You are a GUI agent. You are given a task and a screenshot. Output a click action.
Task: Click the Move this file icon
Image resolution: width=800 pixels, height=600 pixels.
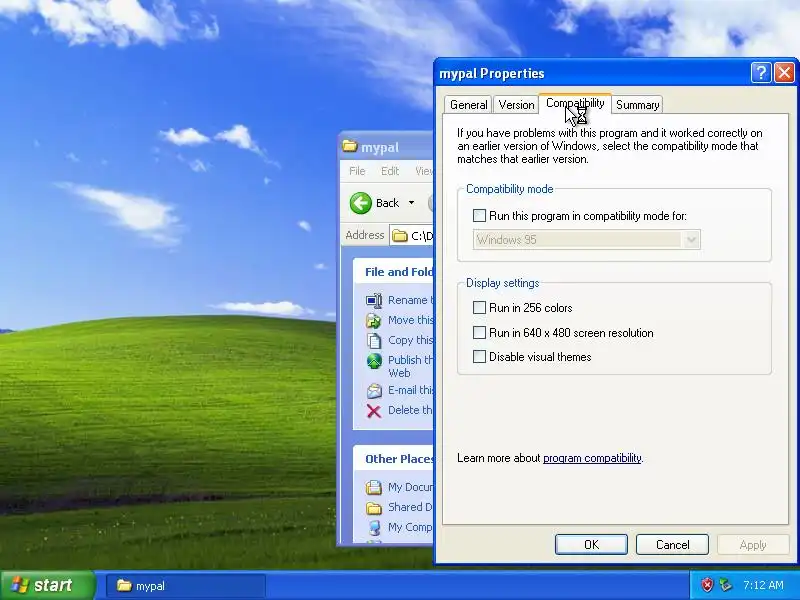coord(374,320)
